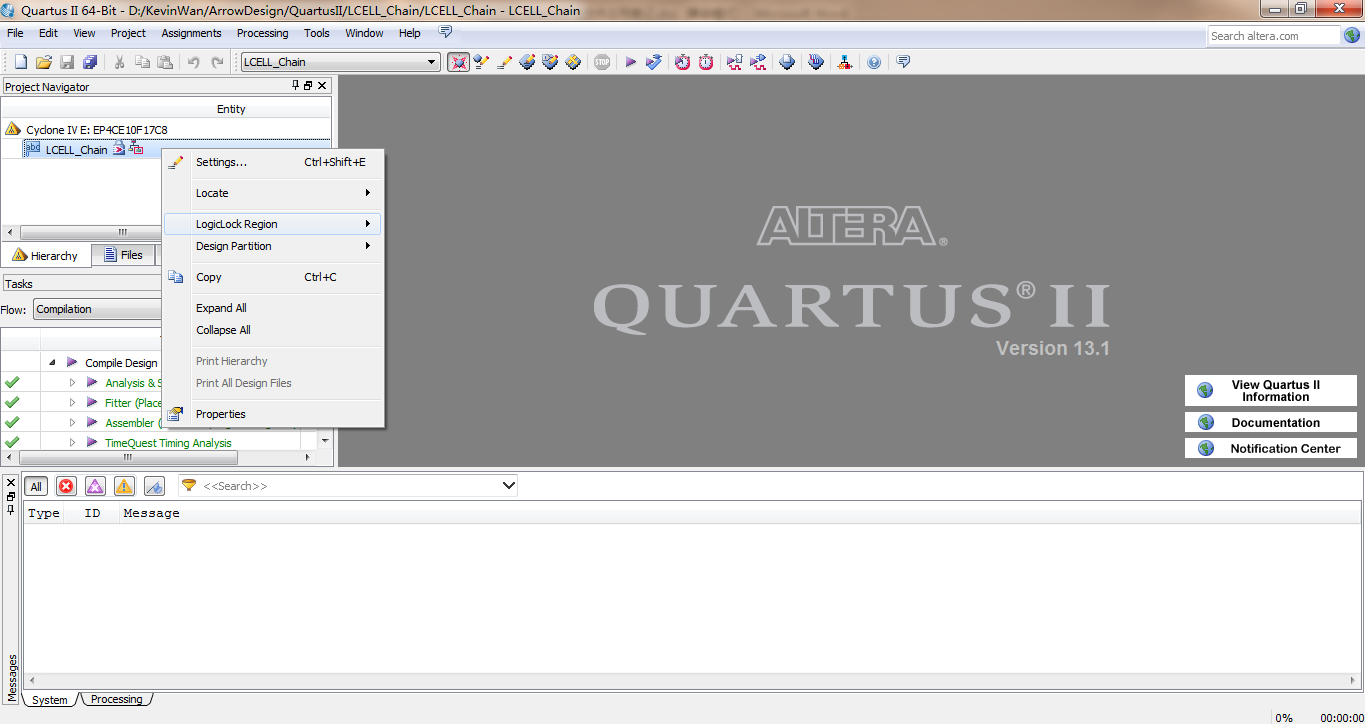Click the Search altera.com field

click(1273, 36)
